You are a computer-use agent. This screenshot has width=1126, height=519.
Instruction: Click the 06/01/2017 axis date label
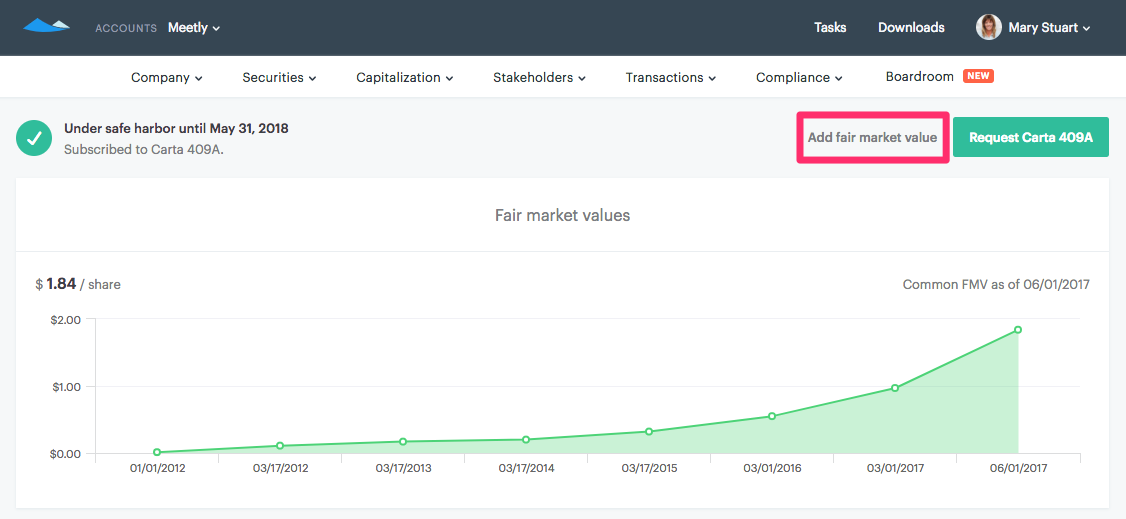pyautogui.click(x=1018, y=469)
